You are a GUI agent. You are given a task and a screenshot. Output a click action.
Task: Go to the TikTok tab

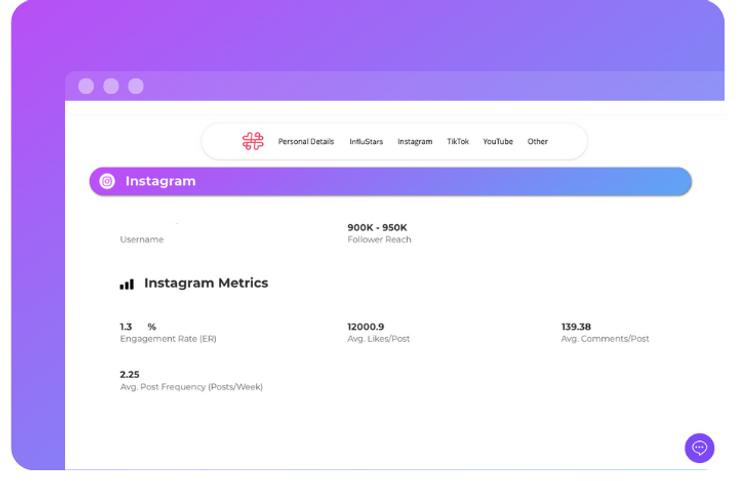coord(458,141)
